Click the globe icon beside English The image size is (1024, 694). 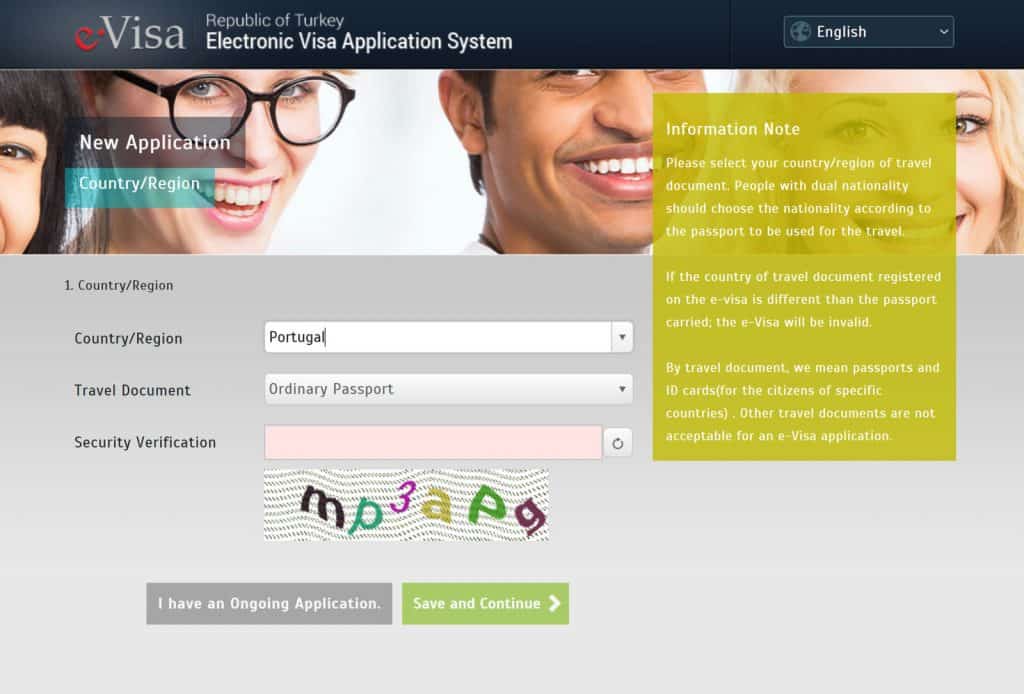800,32
